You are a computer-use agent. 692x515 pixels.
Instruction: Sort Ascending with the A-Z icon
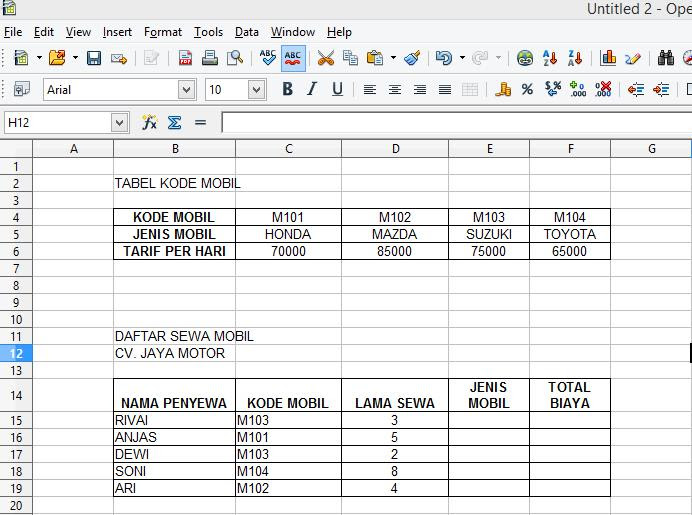550,58
